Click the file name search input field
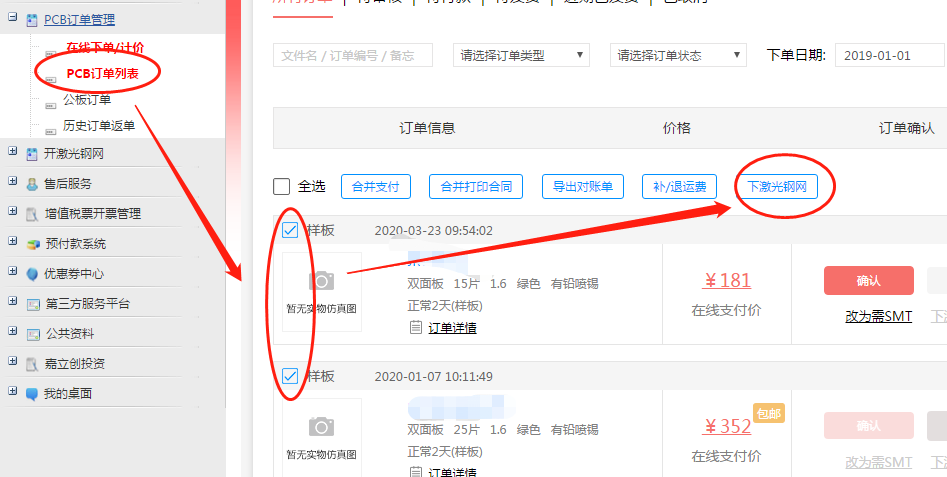The width and height of the screenshot is (947, 477). (x=352, y=55)
